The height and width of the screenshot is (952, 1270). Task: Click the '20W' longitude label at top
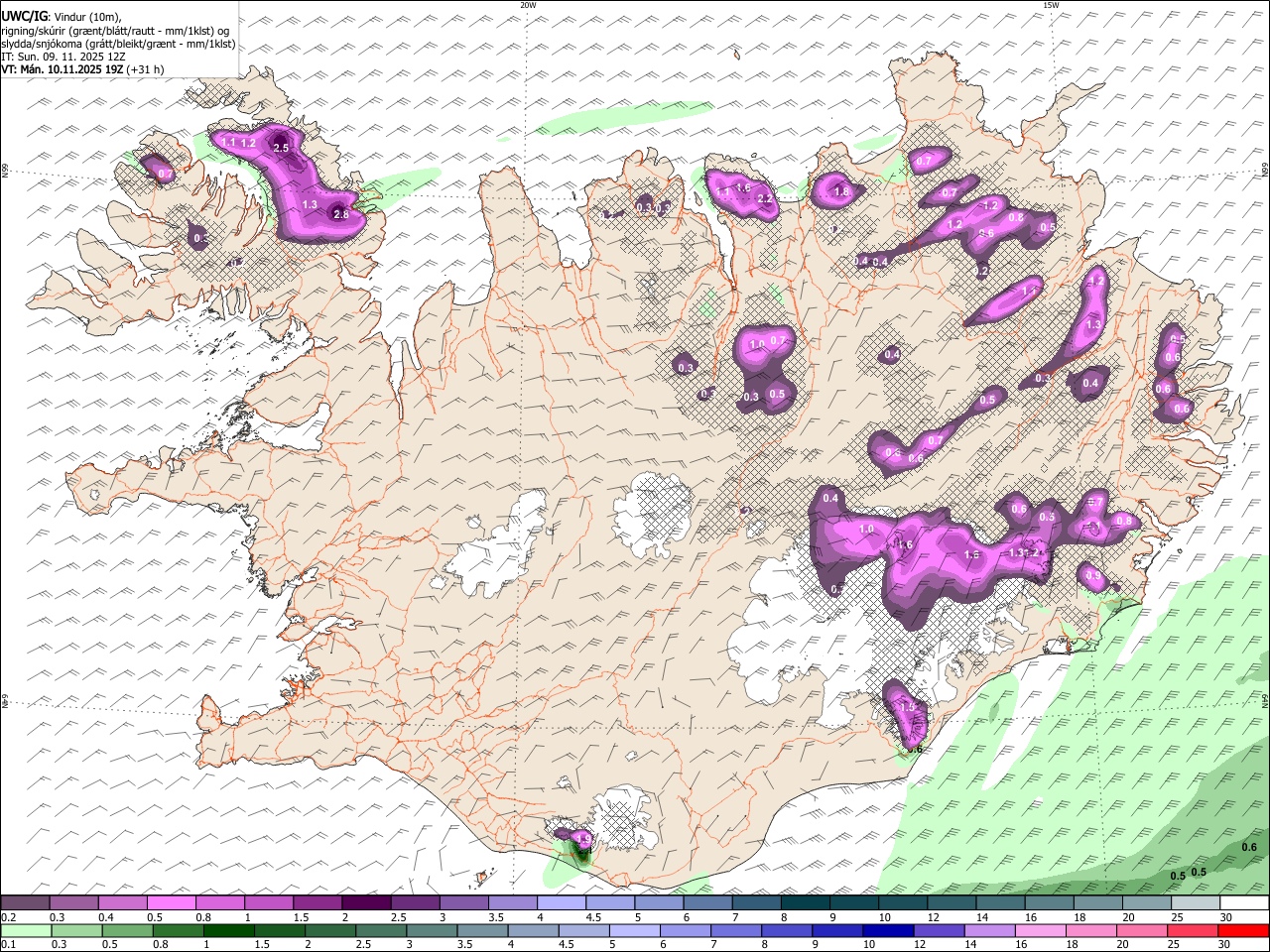point(528,5)
